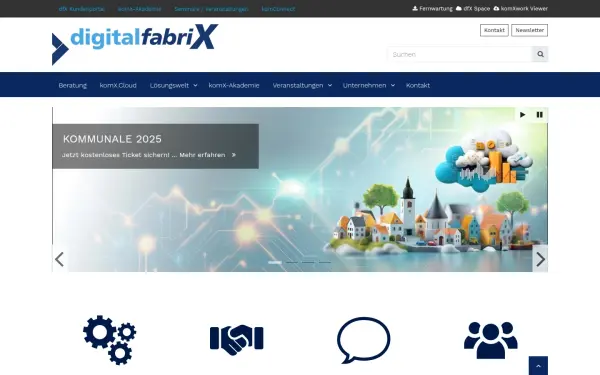The width and height of the screenshot is (600, 375).
Task: Open Kontakt in main navigation
Action: [x=418, y=85]
